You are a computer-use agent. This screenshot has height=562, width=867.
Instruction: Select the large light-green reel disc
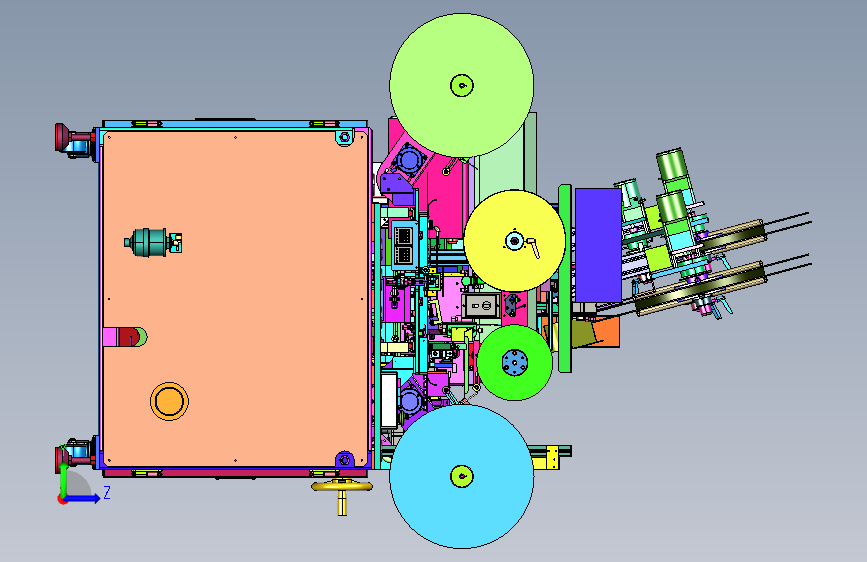tap(462, 85)
